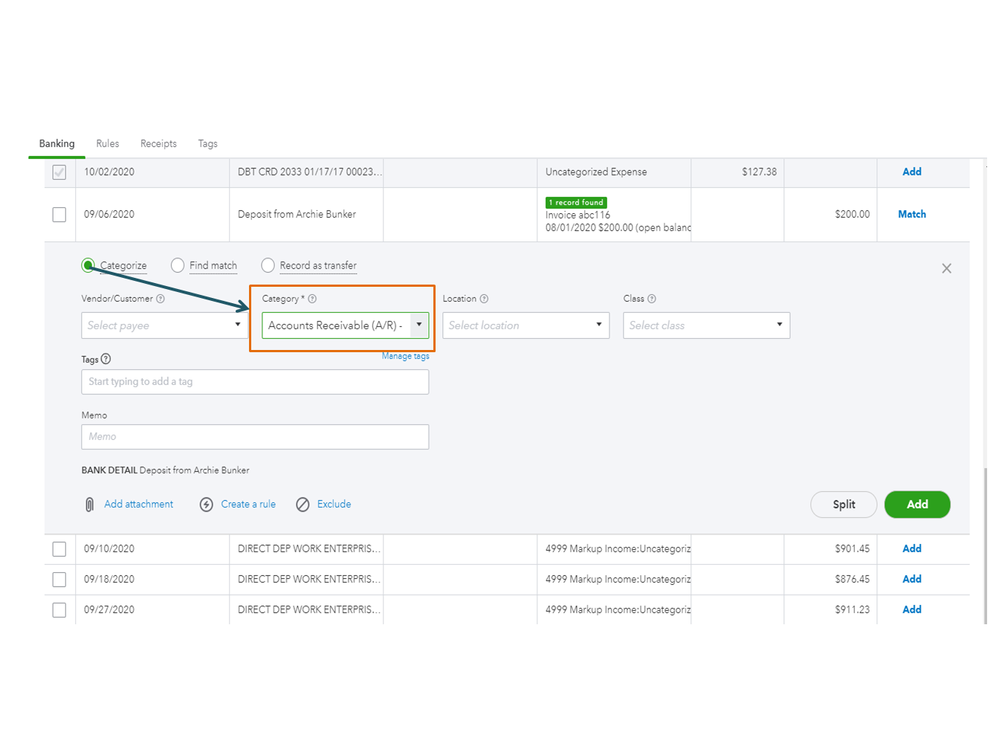Open the Select class dropdown
The height and width of the screenshot is (749, 999).
[779, 325]
